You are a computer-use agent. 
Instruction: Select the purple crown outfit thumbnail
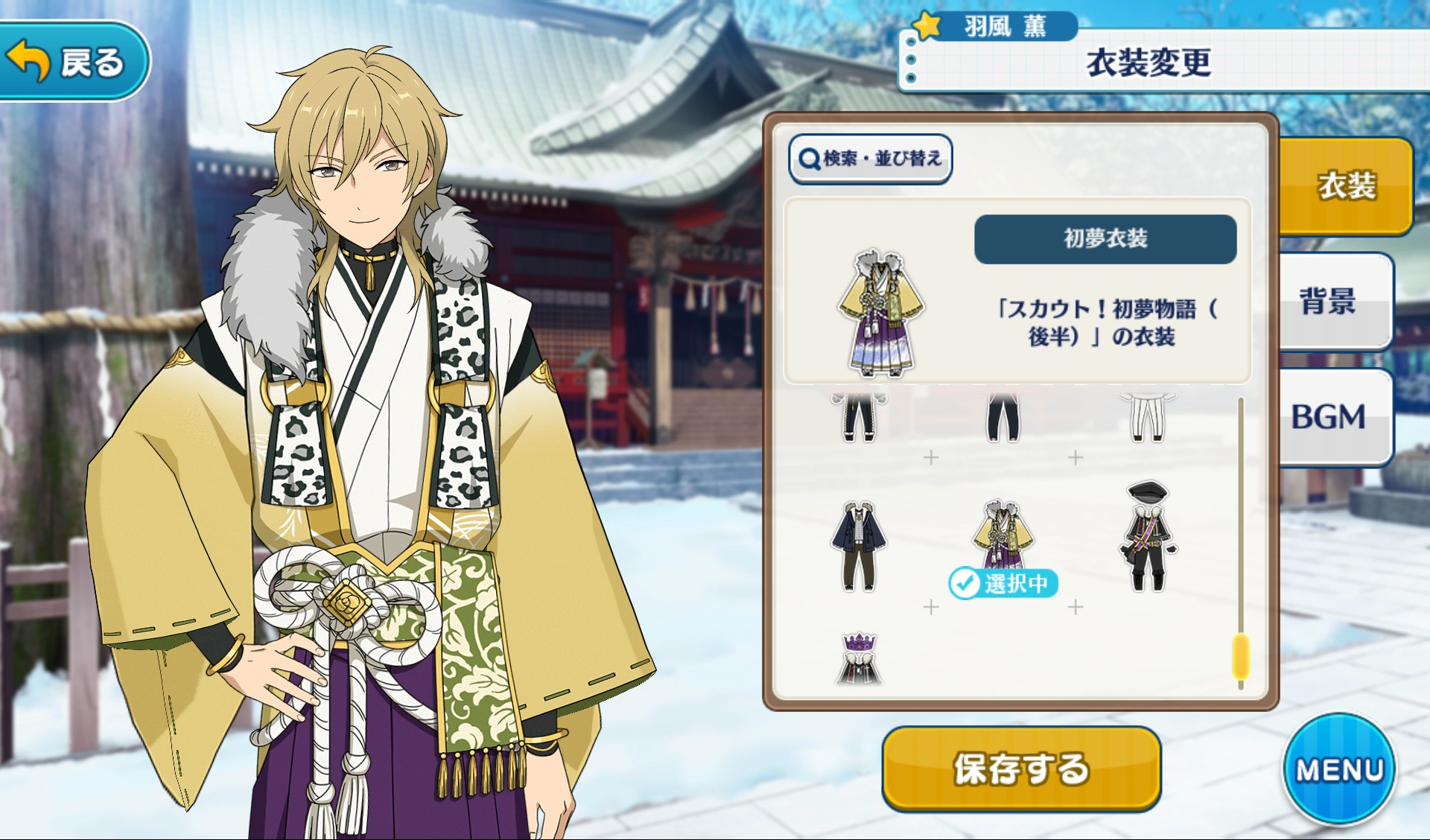(859, 658)
